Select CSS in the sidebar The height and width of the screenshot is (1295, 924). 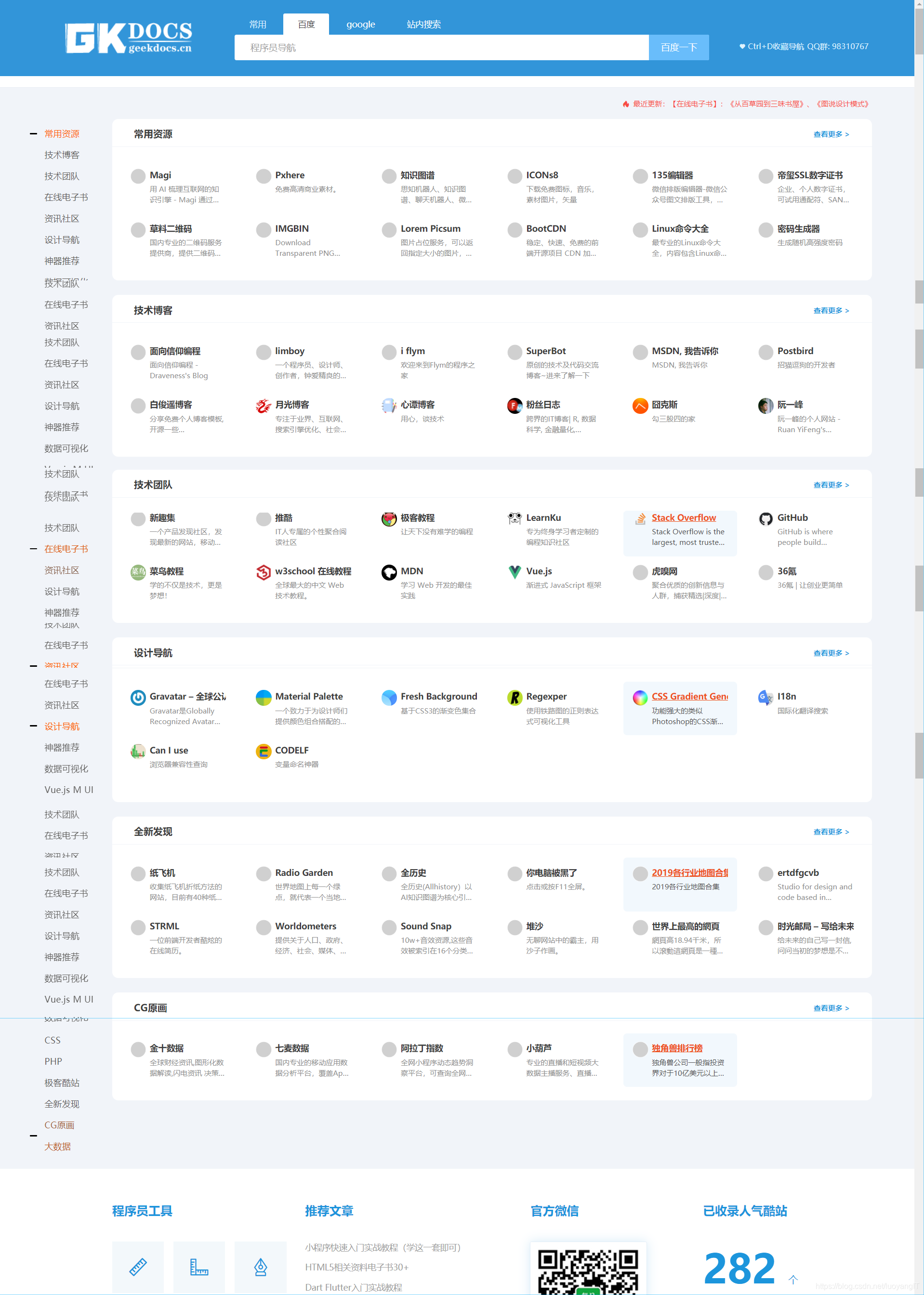point(53,1040)
